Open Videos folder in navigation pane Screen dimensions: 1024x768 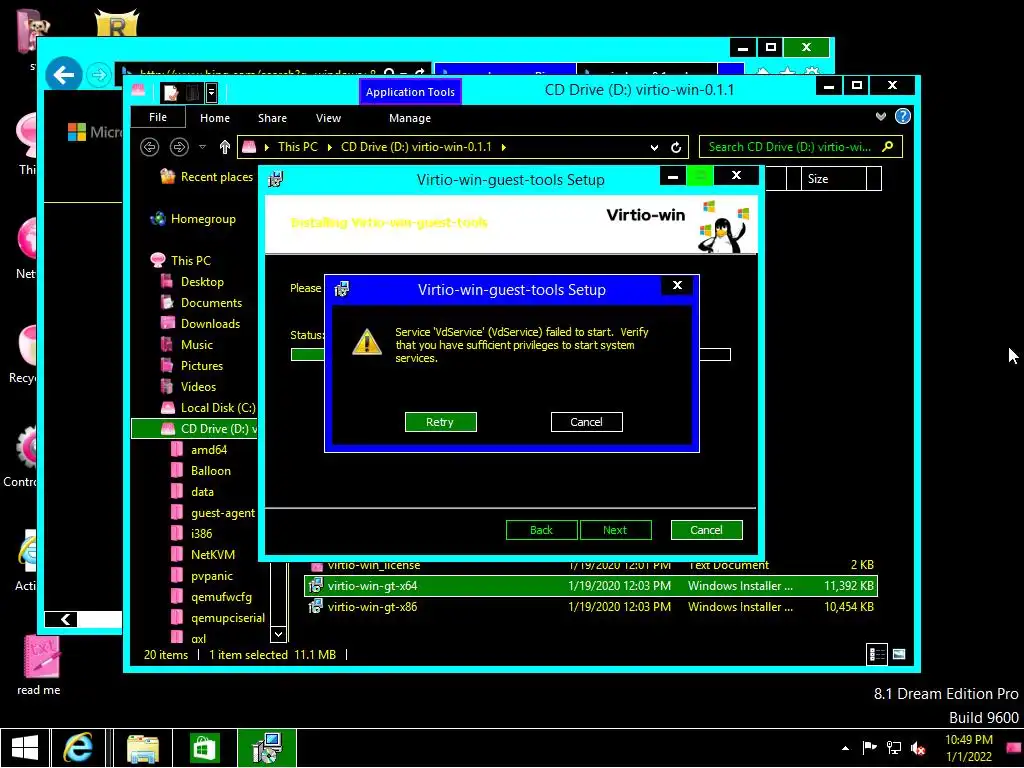point(188,387)
